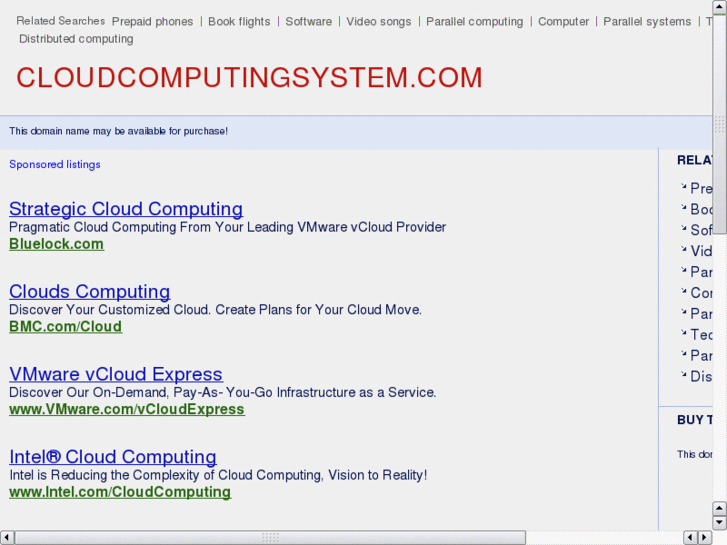
Task: Open the Clouds Computing listing
Action: click(x=89, y=292)
